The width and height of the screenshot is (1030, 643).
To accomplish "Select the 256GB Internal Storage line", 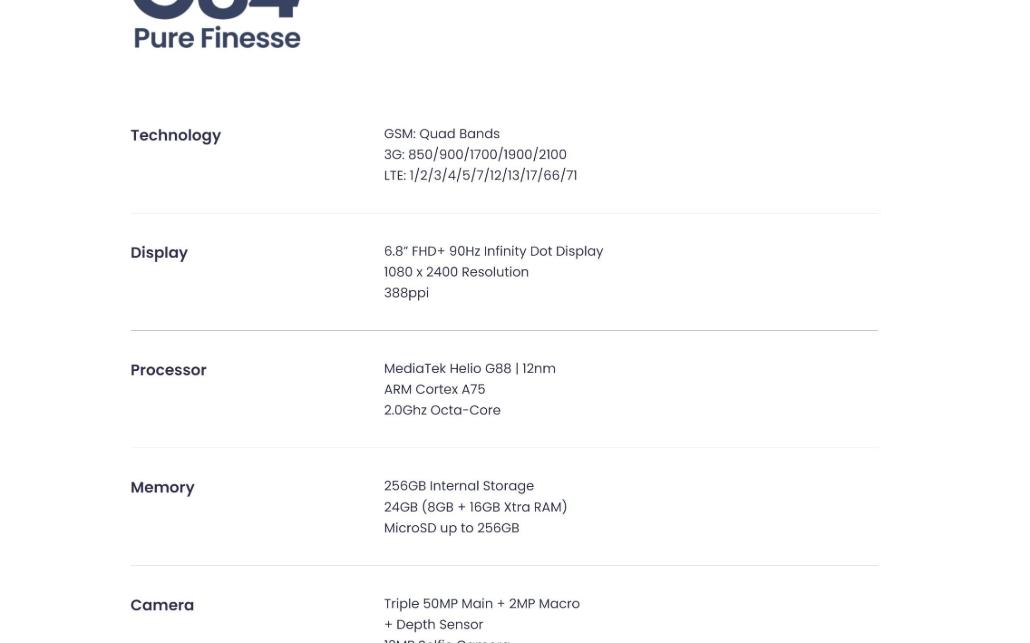I will click(459, 486).
